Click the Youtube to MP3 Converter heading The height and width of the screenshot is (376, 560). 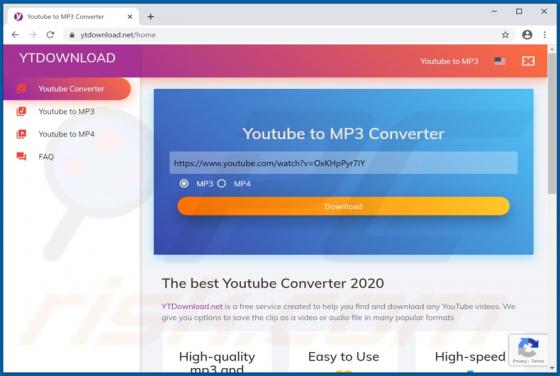coord(343,134)
